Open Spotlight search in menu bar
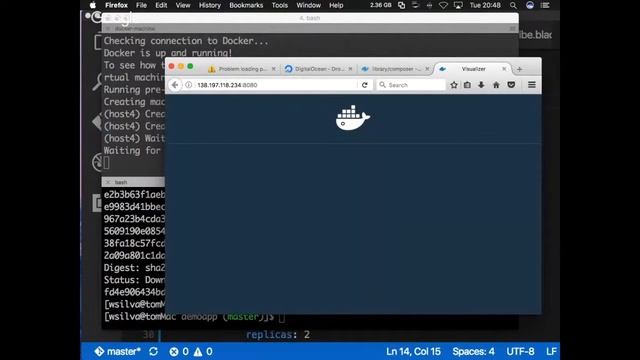Screen dimensions: 640x360 pyautogui.click(x=513, y=5)
